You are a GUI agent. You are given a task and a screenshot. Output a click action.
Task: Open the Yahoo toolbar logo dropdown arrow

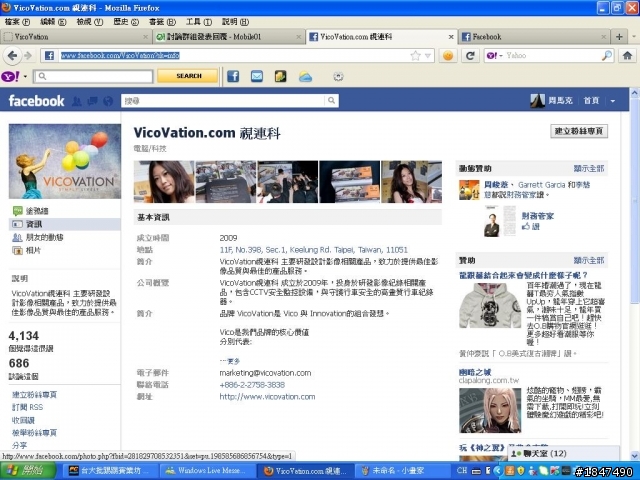pos(25,76)
